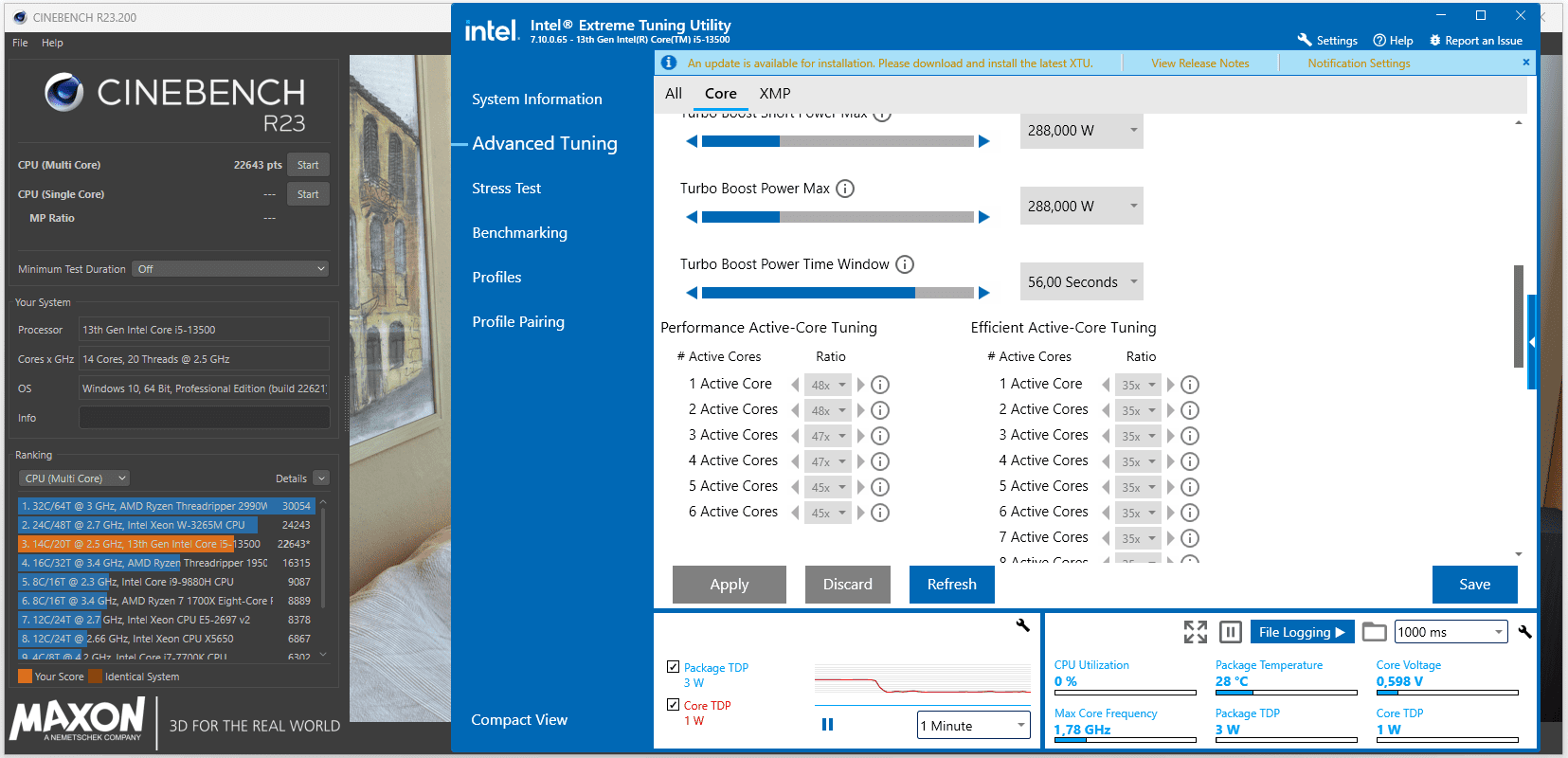Open System Information in XTU sidebar

(x=537, y=99)
